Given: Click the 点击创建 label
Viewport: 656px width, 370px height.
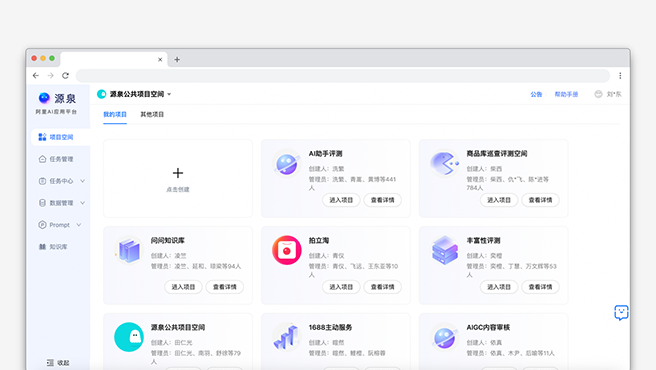Looking at the screenshot, I should pyautogui.click(x=178, y=190).
